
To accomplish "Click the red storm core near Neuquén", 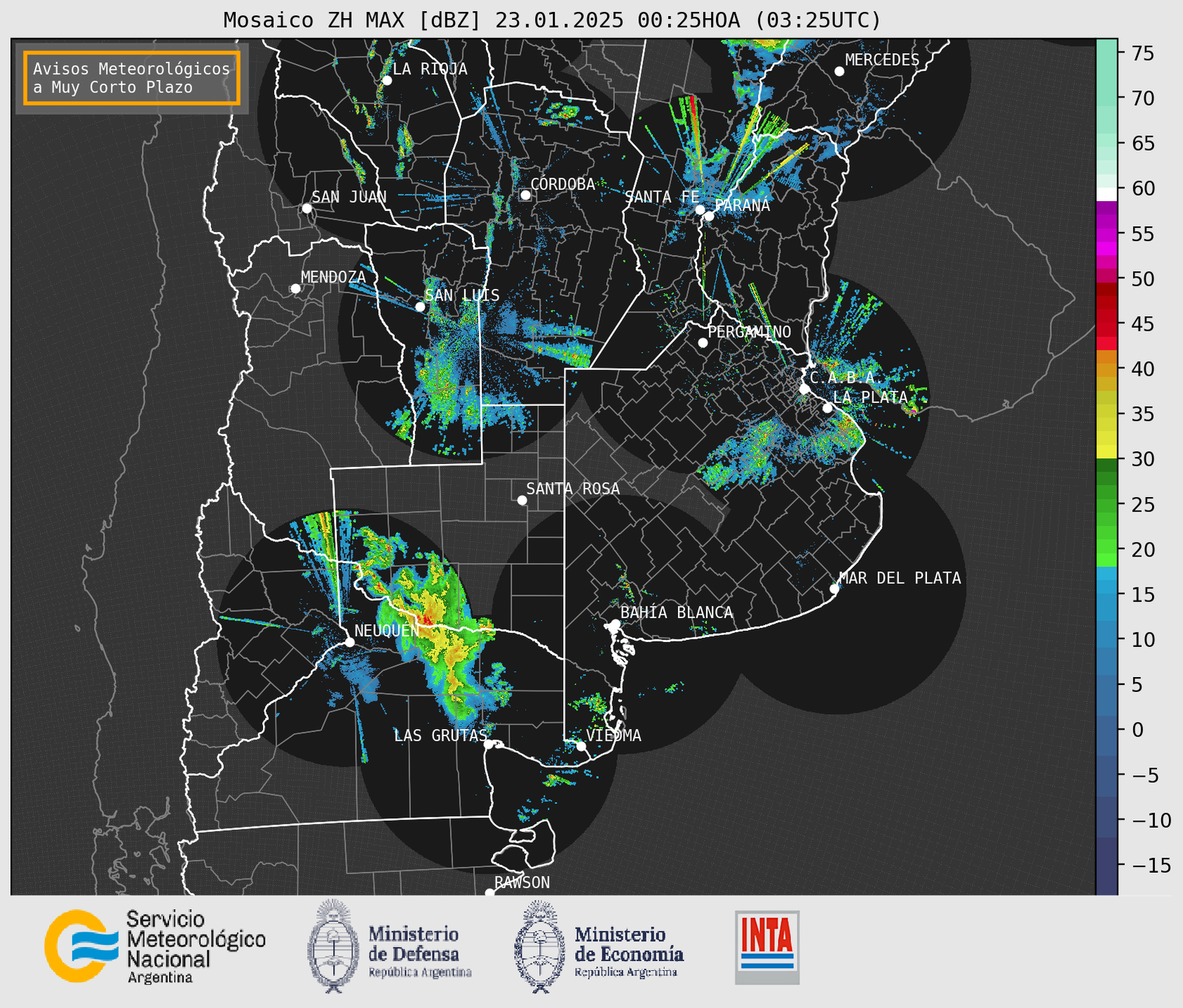I will point(428,619).
